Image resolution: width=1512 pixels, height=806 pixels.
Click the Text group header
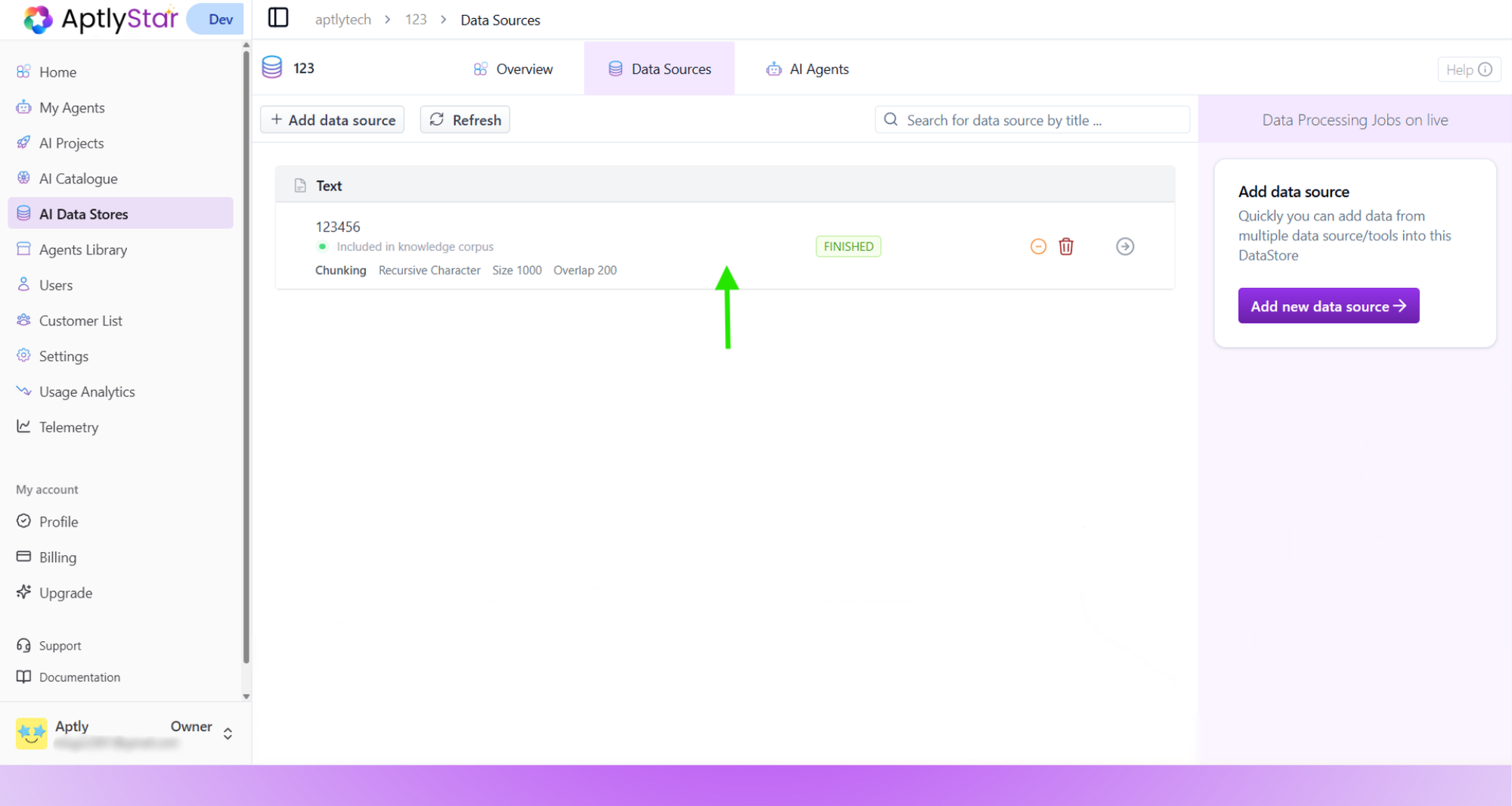(x=725, y=185)
